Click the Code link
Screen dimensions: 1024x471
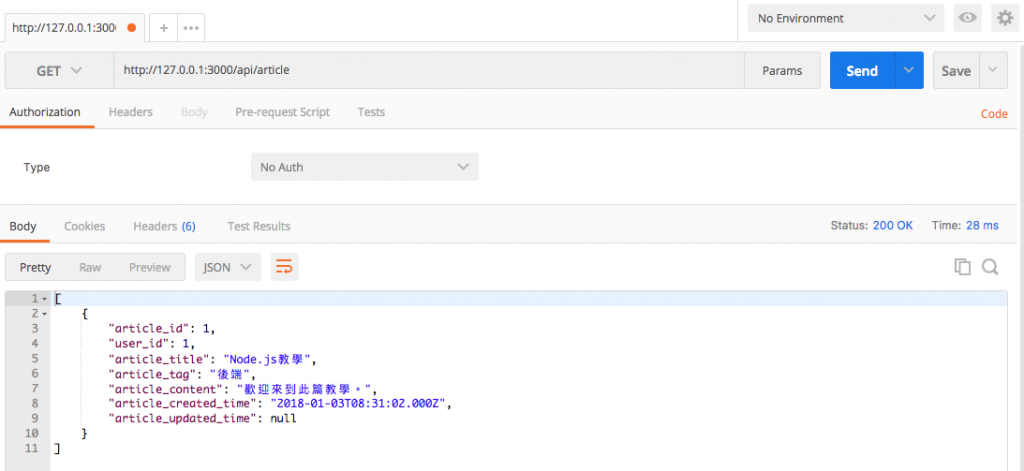click(994, 114)
